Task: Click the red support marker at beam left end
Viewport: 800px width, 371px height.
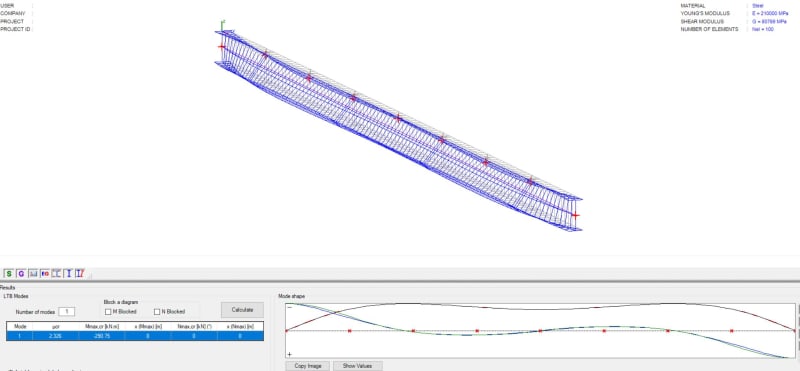Action: click(221, 46)
